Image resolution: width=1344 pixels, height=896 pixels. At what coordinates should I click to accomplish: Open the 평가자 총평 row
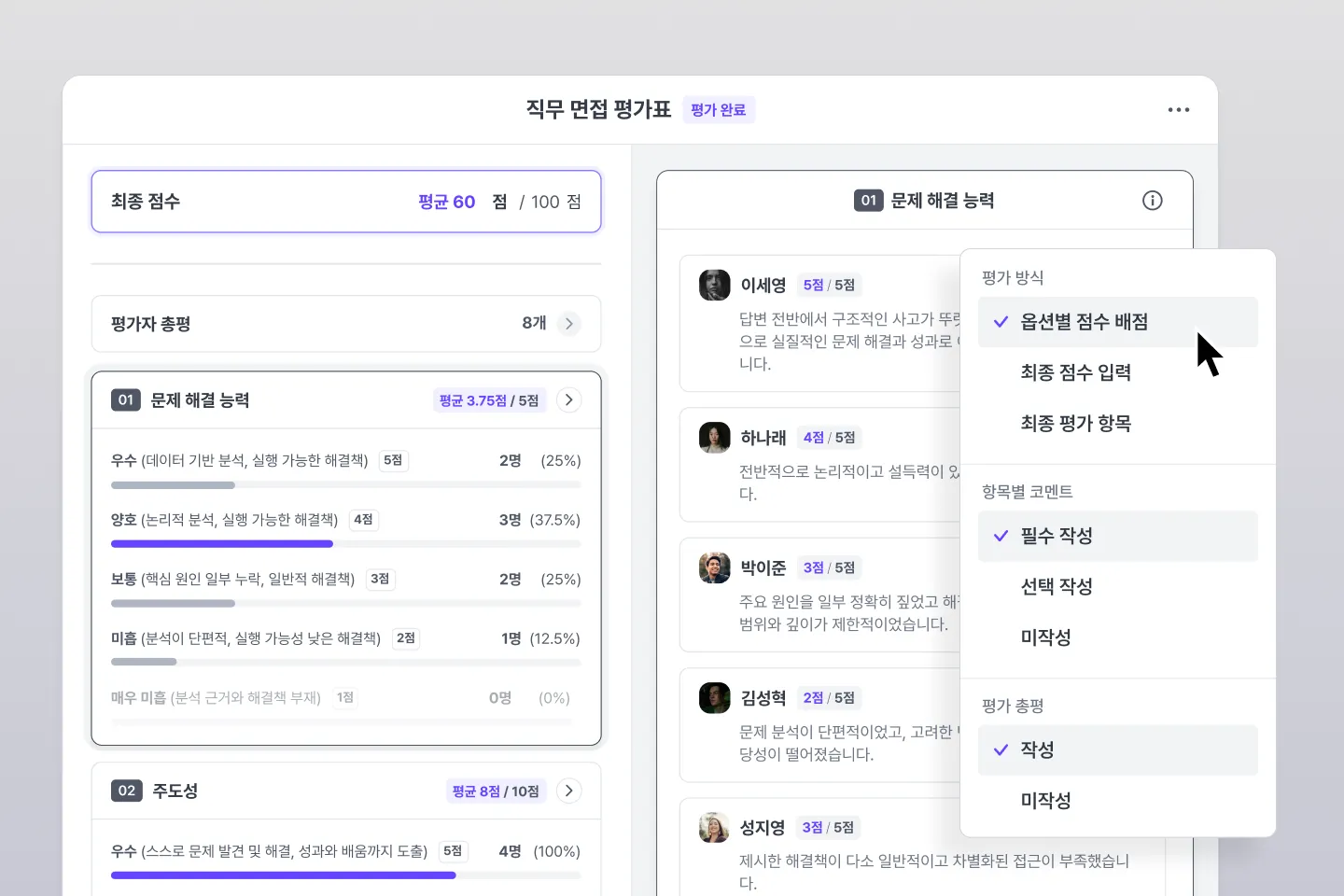click(x=346, y=324)
